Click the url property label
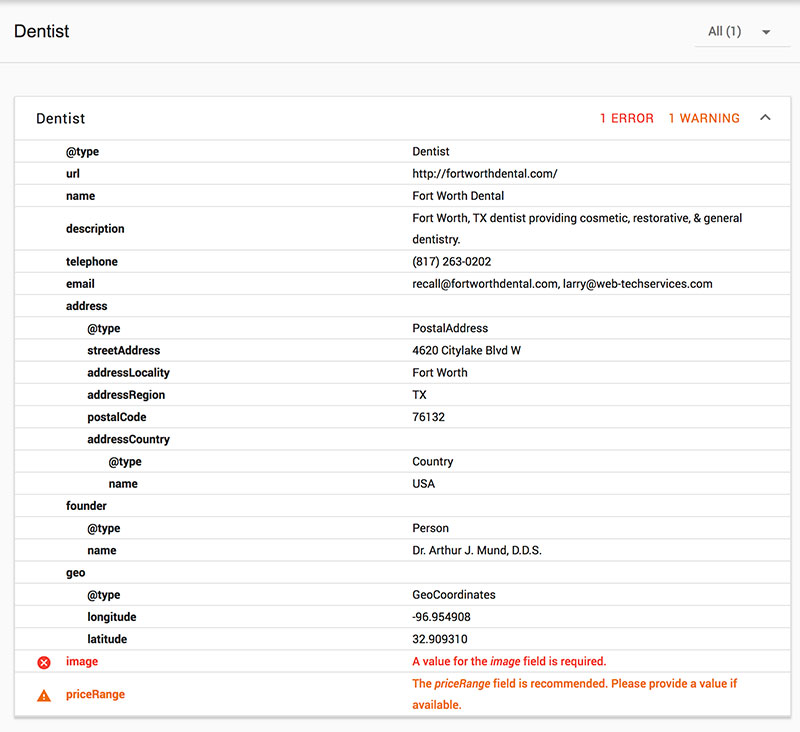 click(x=72, y=173)
